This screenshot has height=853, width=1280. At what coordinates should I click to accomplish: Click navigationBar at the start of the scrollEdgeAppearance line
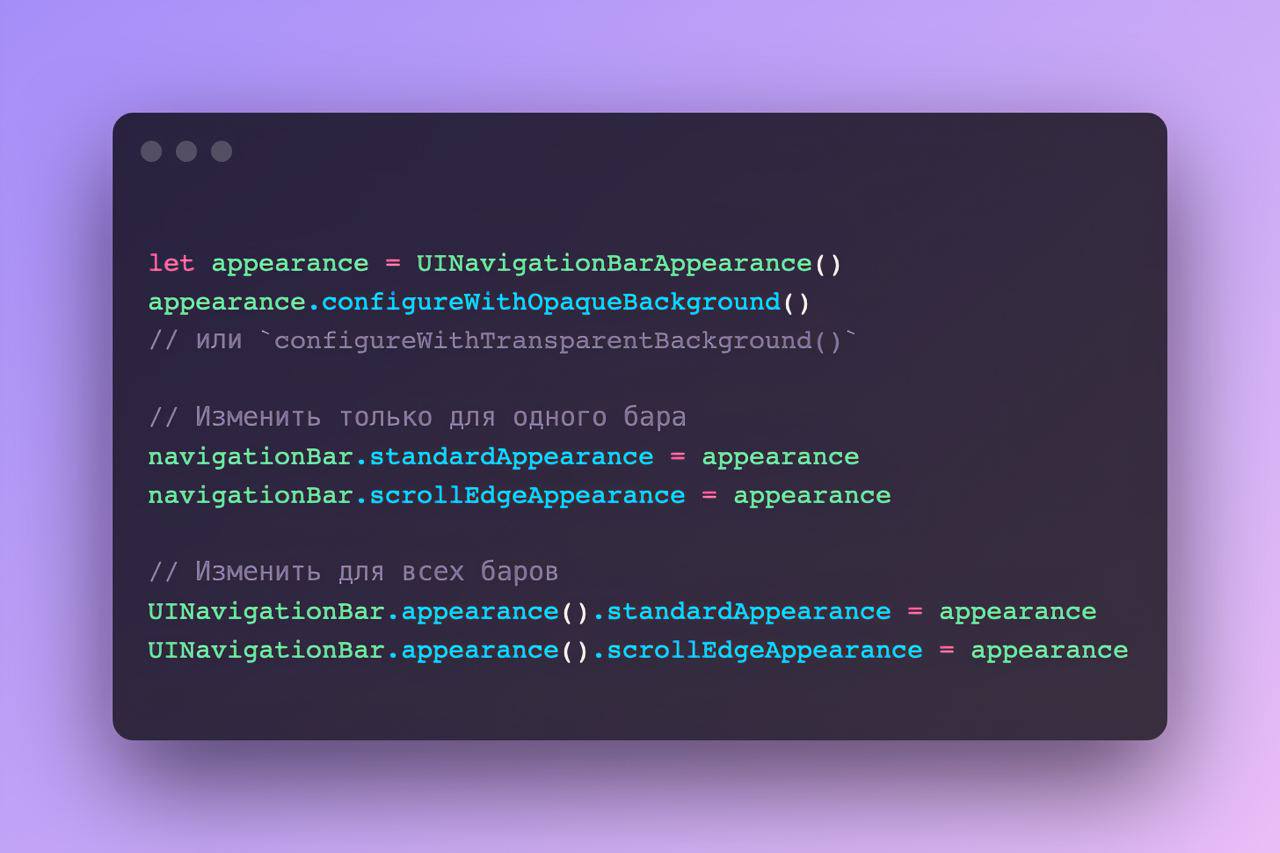point(251,495)
